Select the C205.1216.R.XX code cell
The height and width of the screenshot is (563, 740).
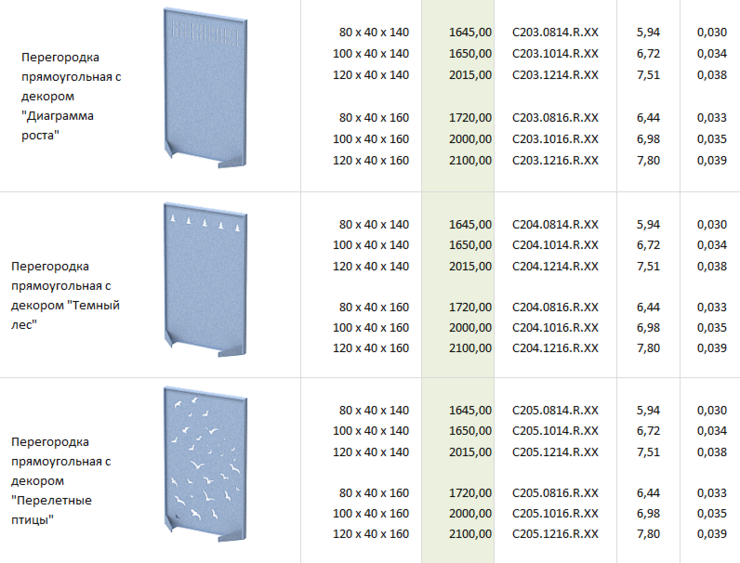pos(555,534)
